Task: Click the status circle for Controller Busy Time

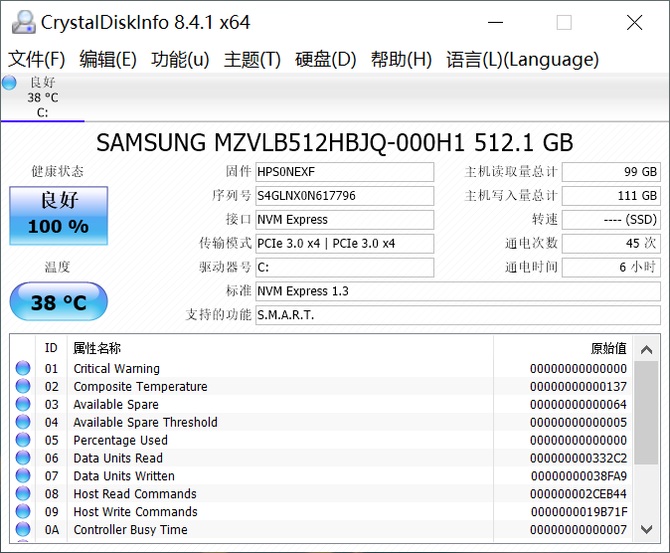Action: coord(23,529)
